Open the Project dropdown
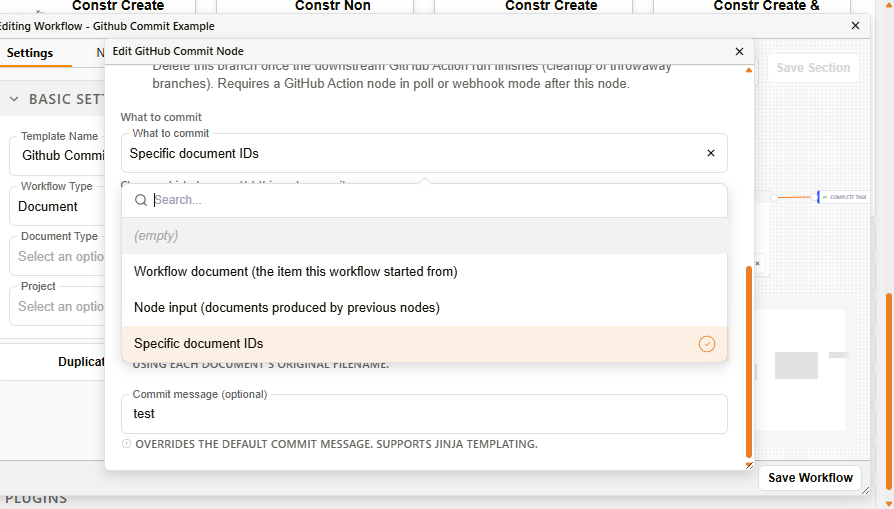This screenshot has width=894, height=509. click(x=57, y=306)
